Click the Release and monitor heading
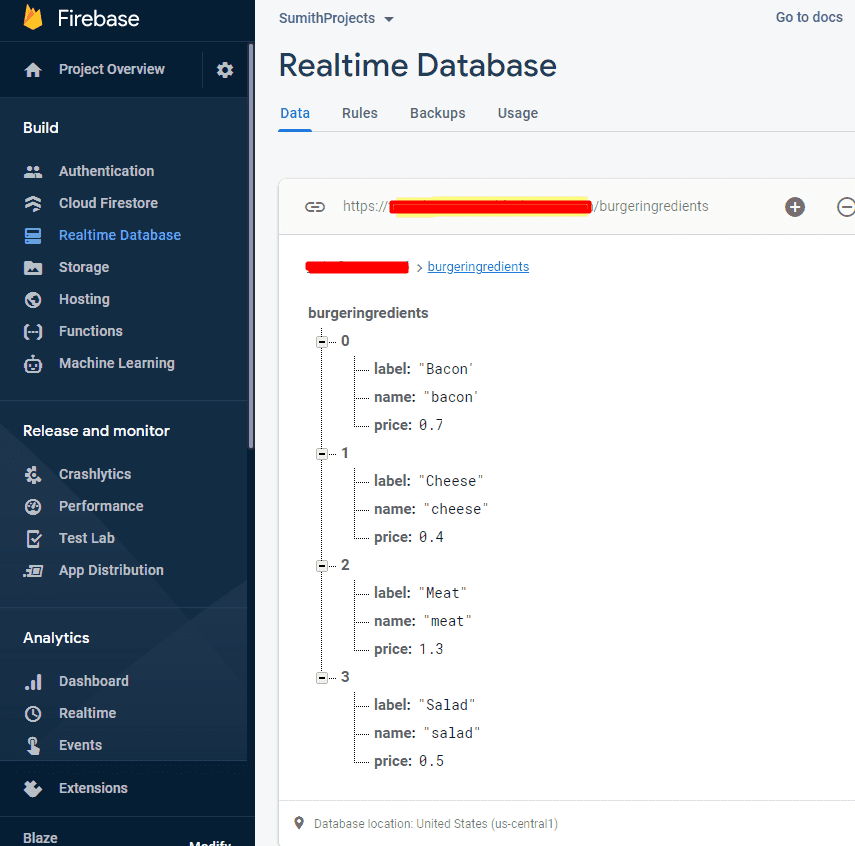Image resolution: width=855 pixels, height=846 pixels. 97,431
